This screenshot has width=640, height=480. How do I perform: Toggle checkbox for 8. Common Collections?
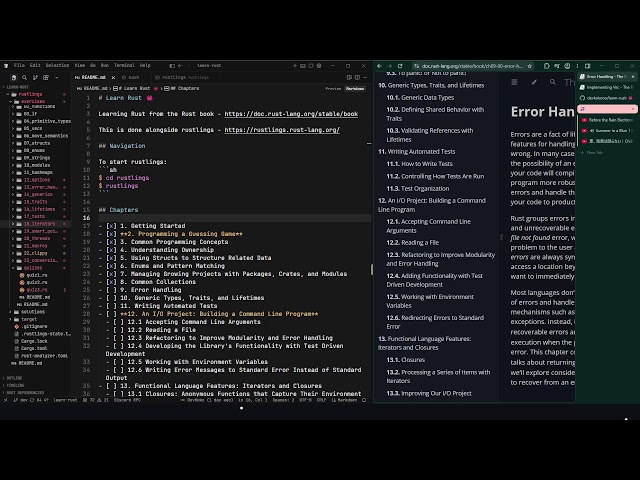click(x=111, y=282)
